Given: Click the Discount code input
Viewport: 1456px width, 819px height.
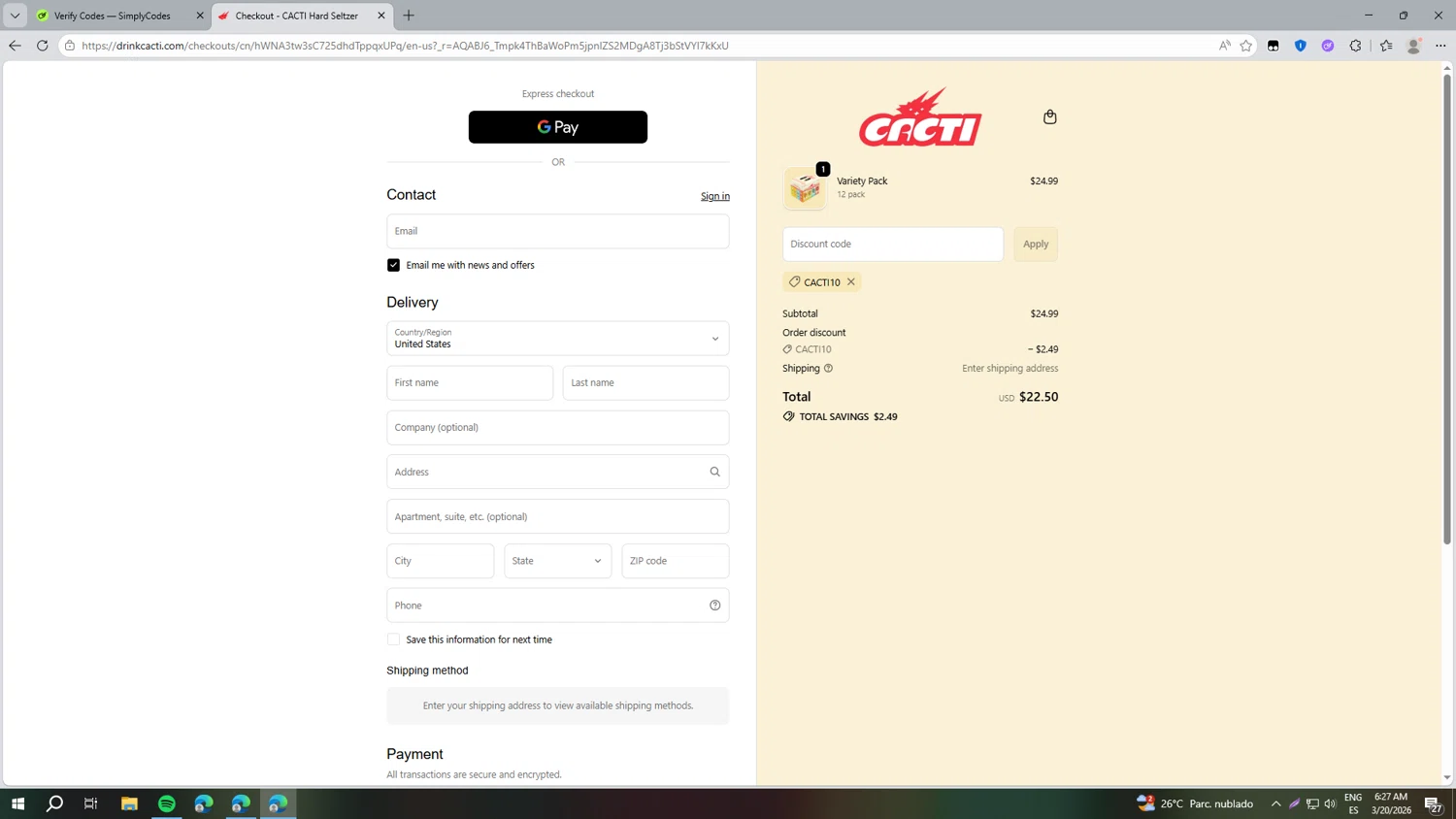Looking at the screenshot, I should (x=893, y=245).
